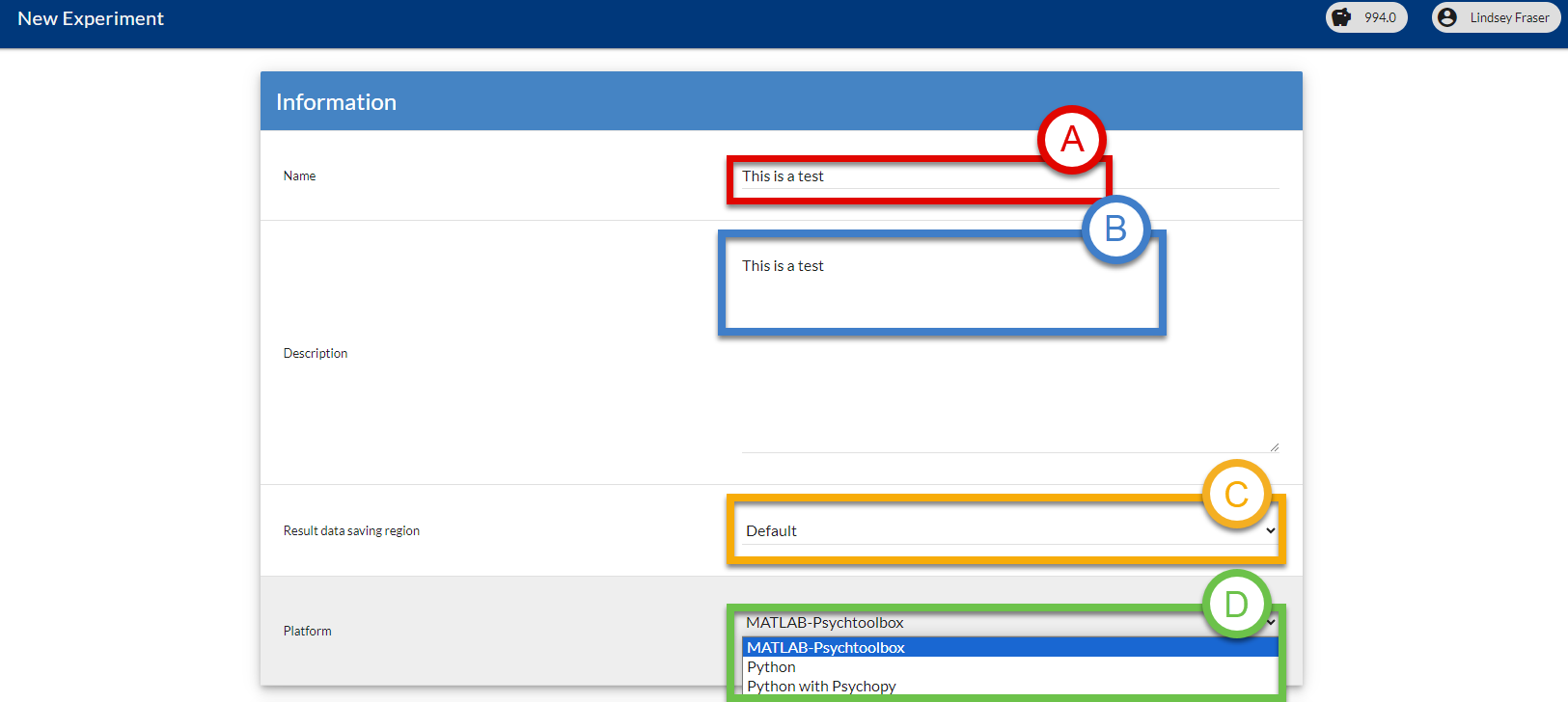Click the Description box resize grip

click(1274, 446)
